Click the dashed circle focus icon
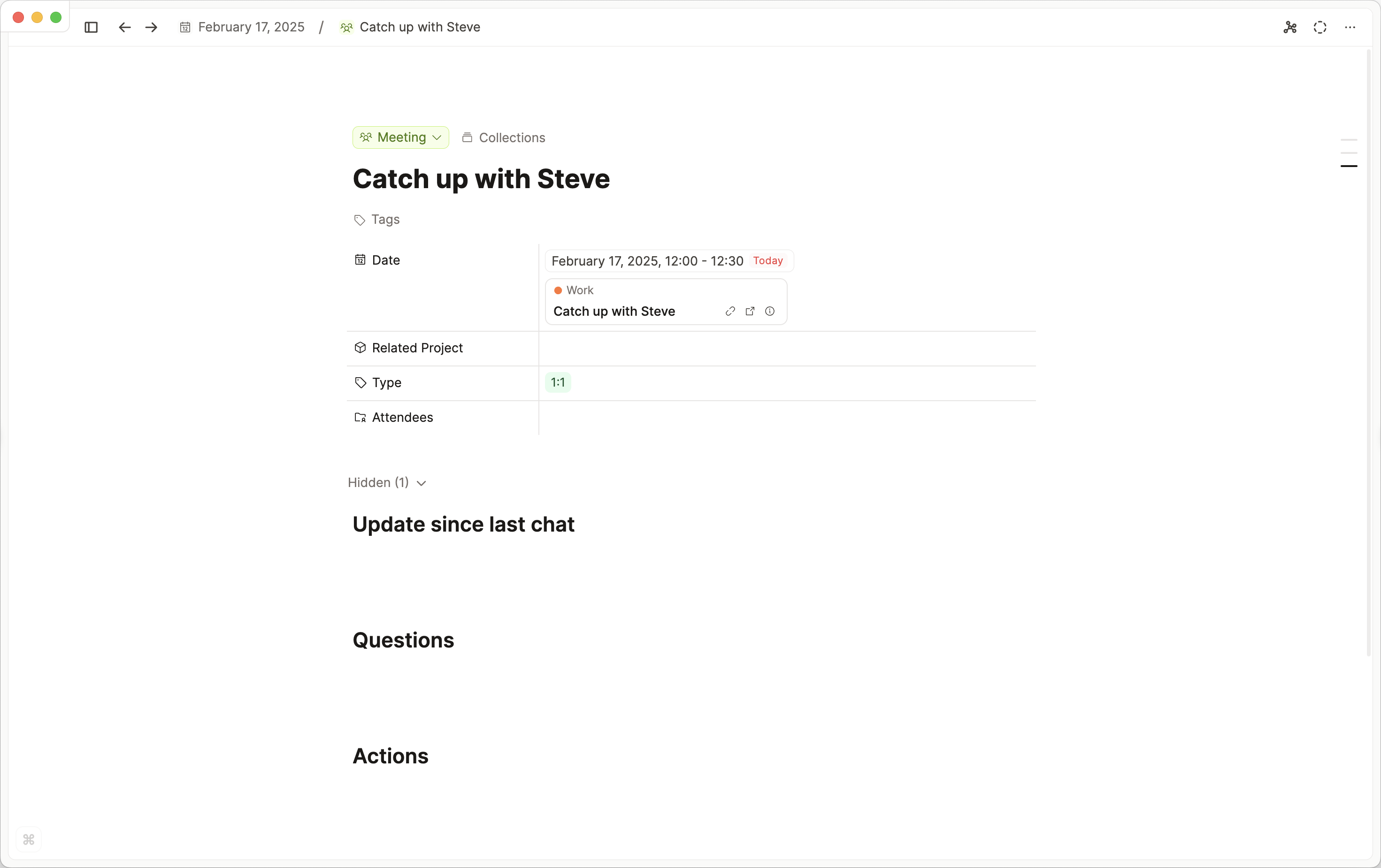Screen dimensions: 1381x868 point(1320,28)
